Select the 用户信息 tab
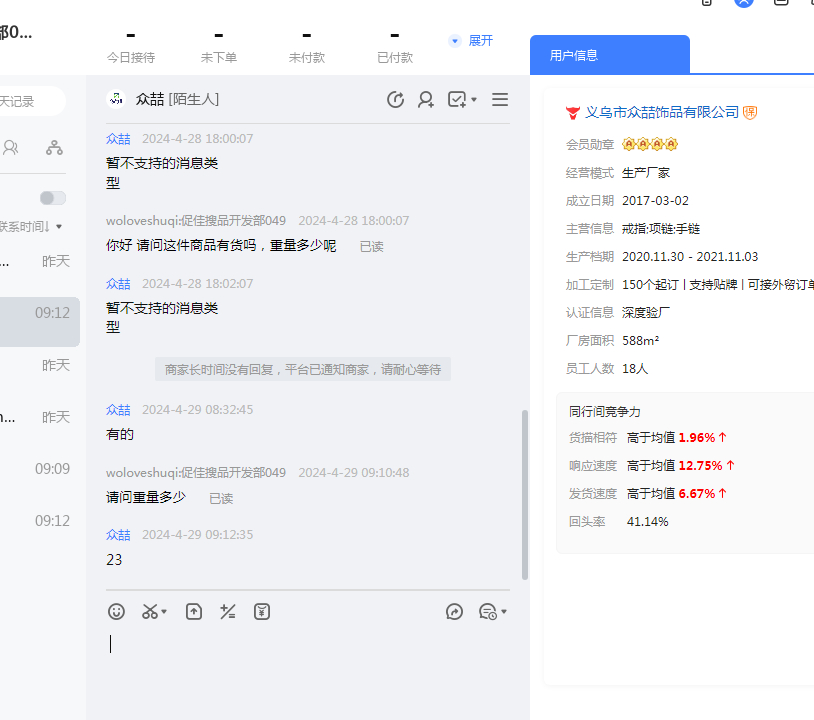Screen dimensions: 814x720 574,55
